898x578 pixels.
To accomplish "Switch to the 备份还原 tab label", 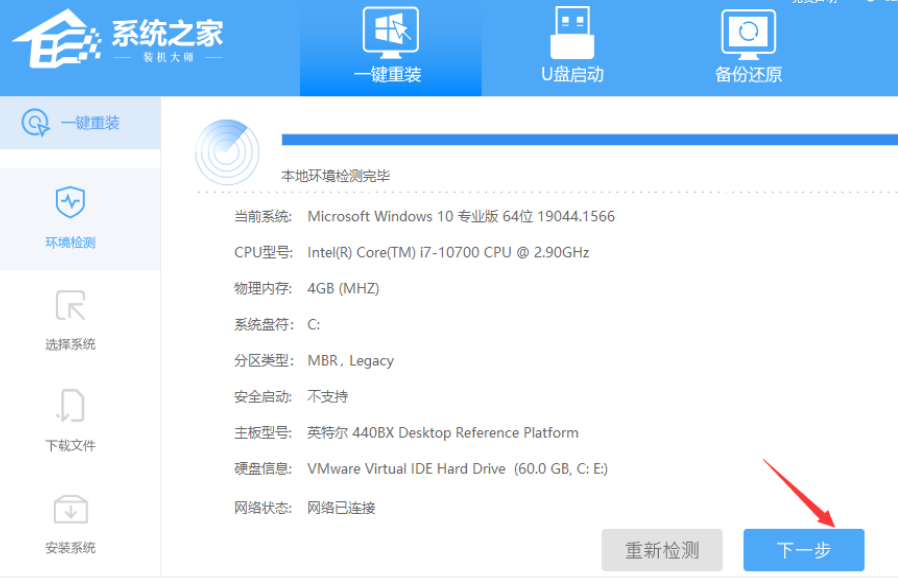I will pos(748,75).
